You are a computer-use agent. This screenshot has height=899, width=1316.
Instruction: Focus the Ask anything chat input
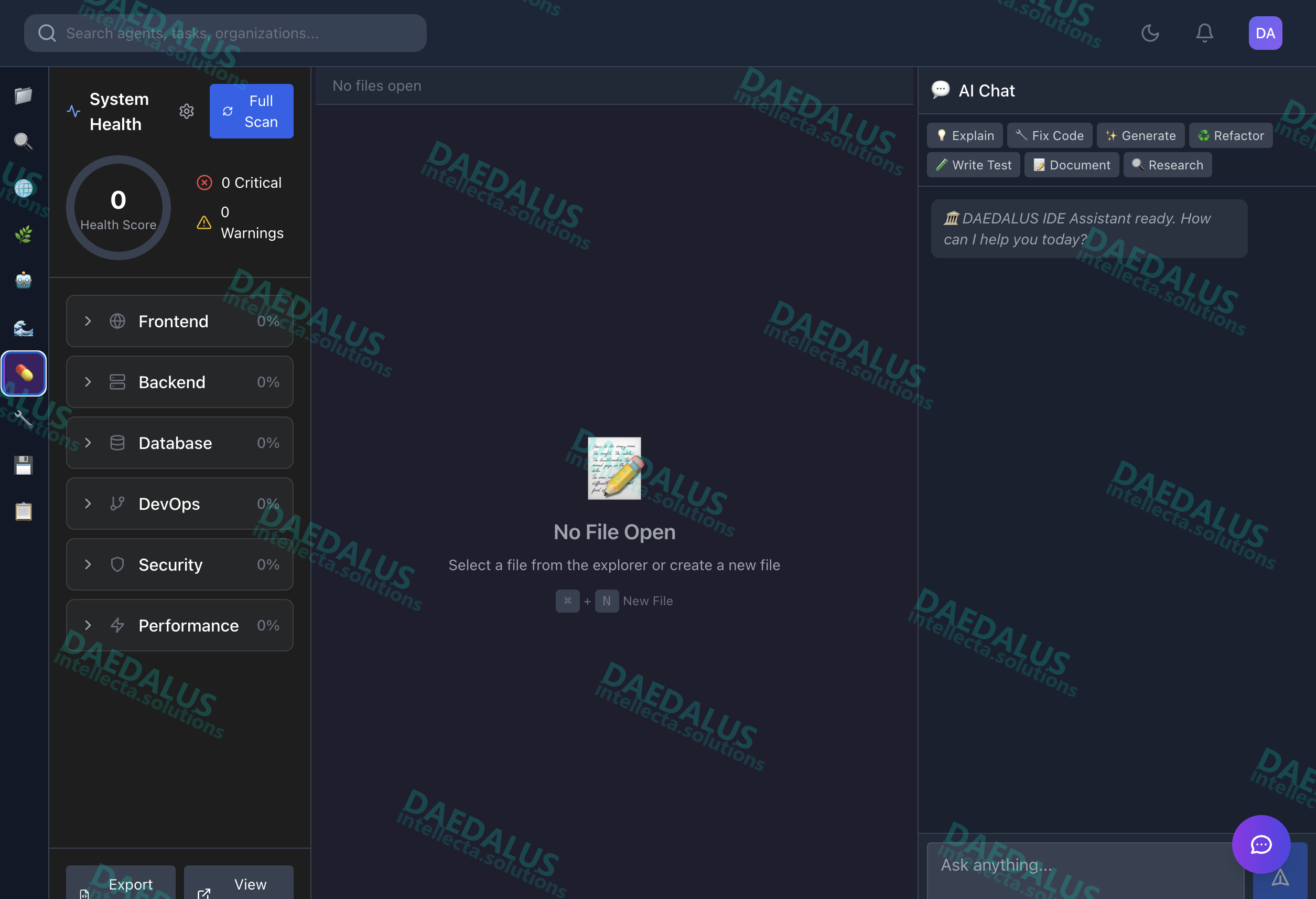(x=1085, y=871)
